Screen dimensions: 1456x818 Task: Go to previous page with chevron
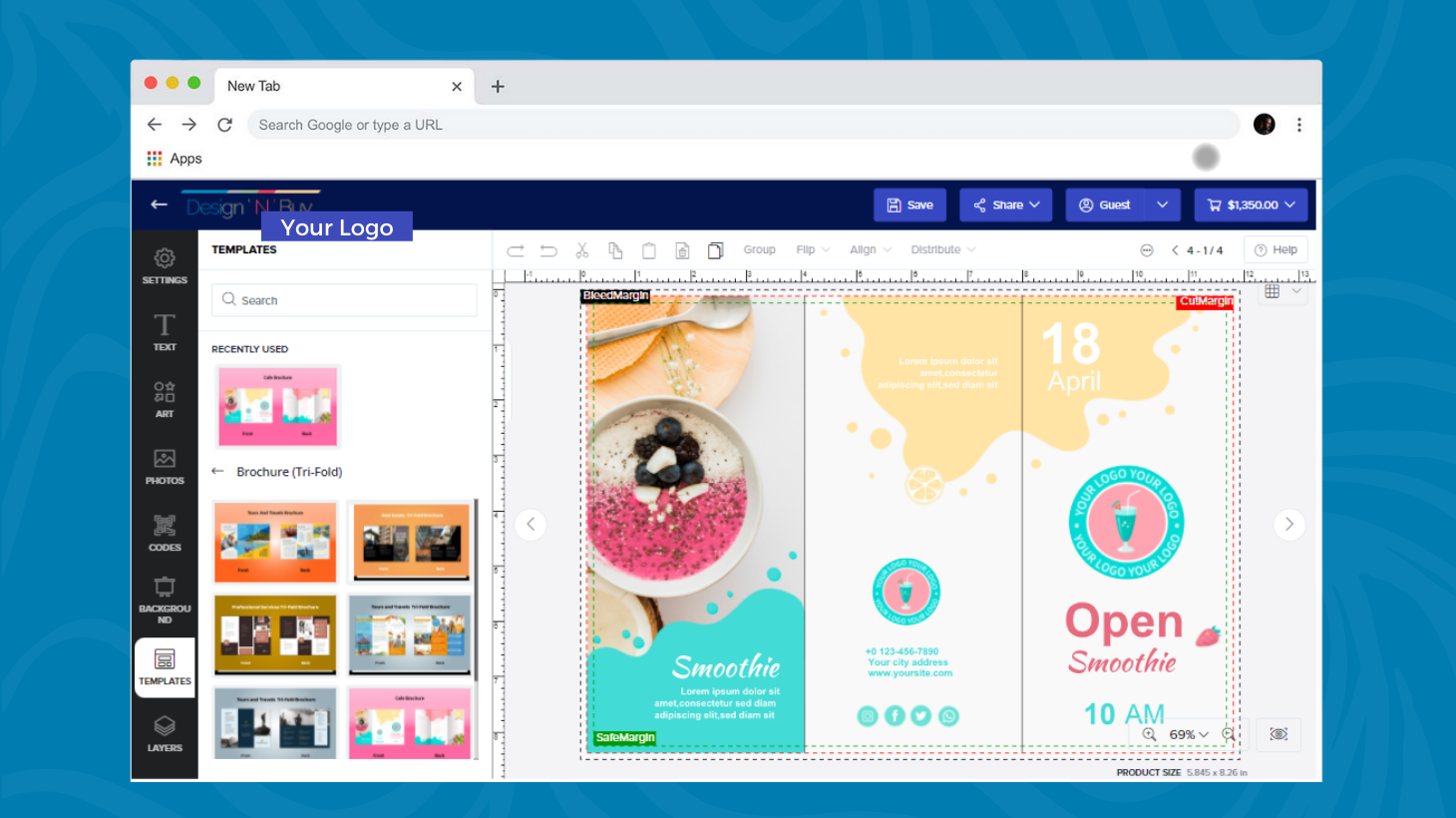click(1175, 250)
